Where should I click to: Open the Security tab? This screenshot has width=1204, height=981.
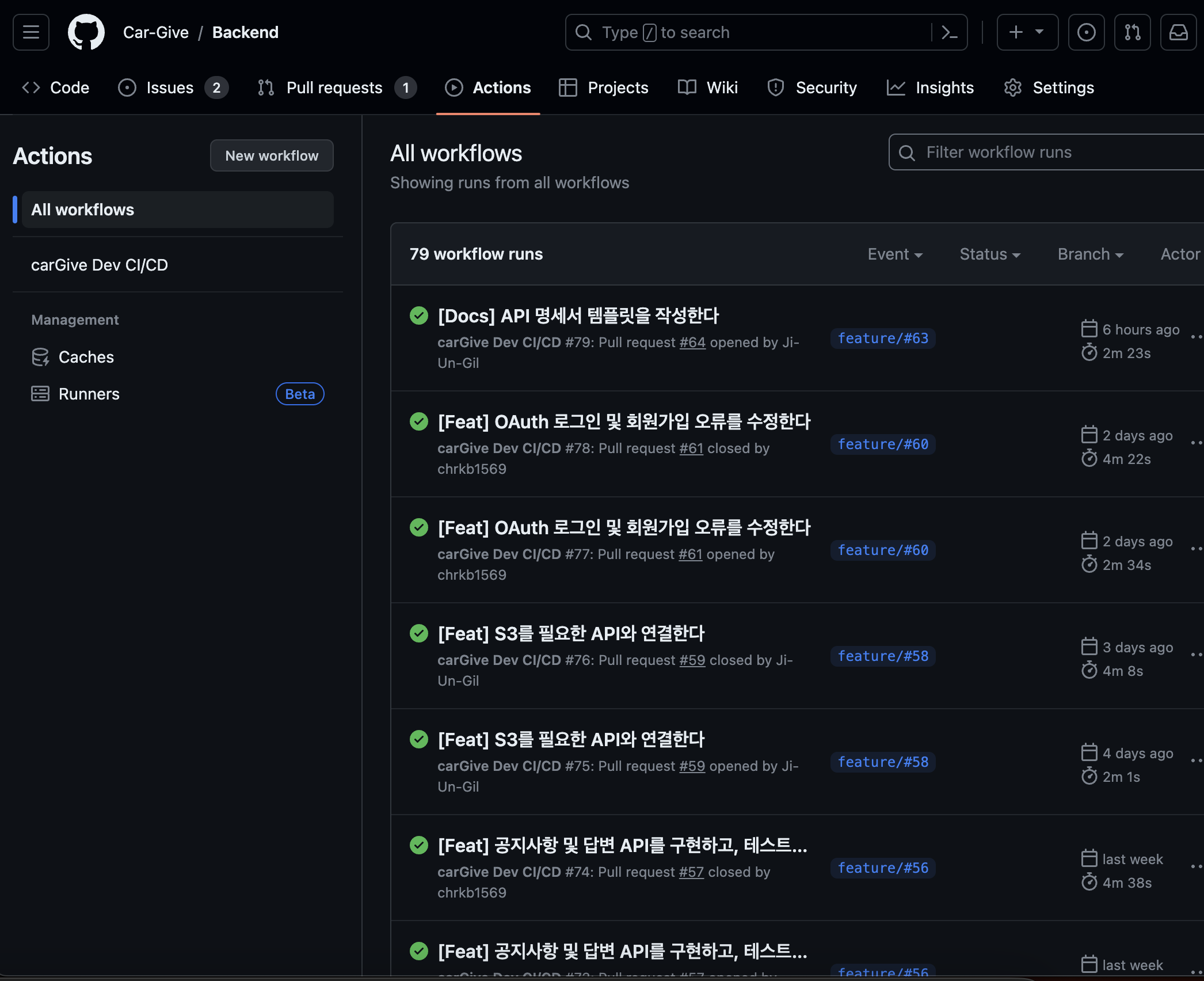click(x=812, y=88)
